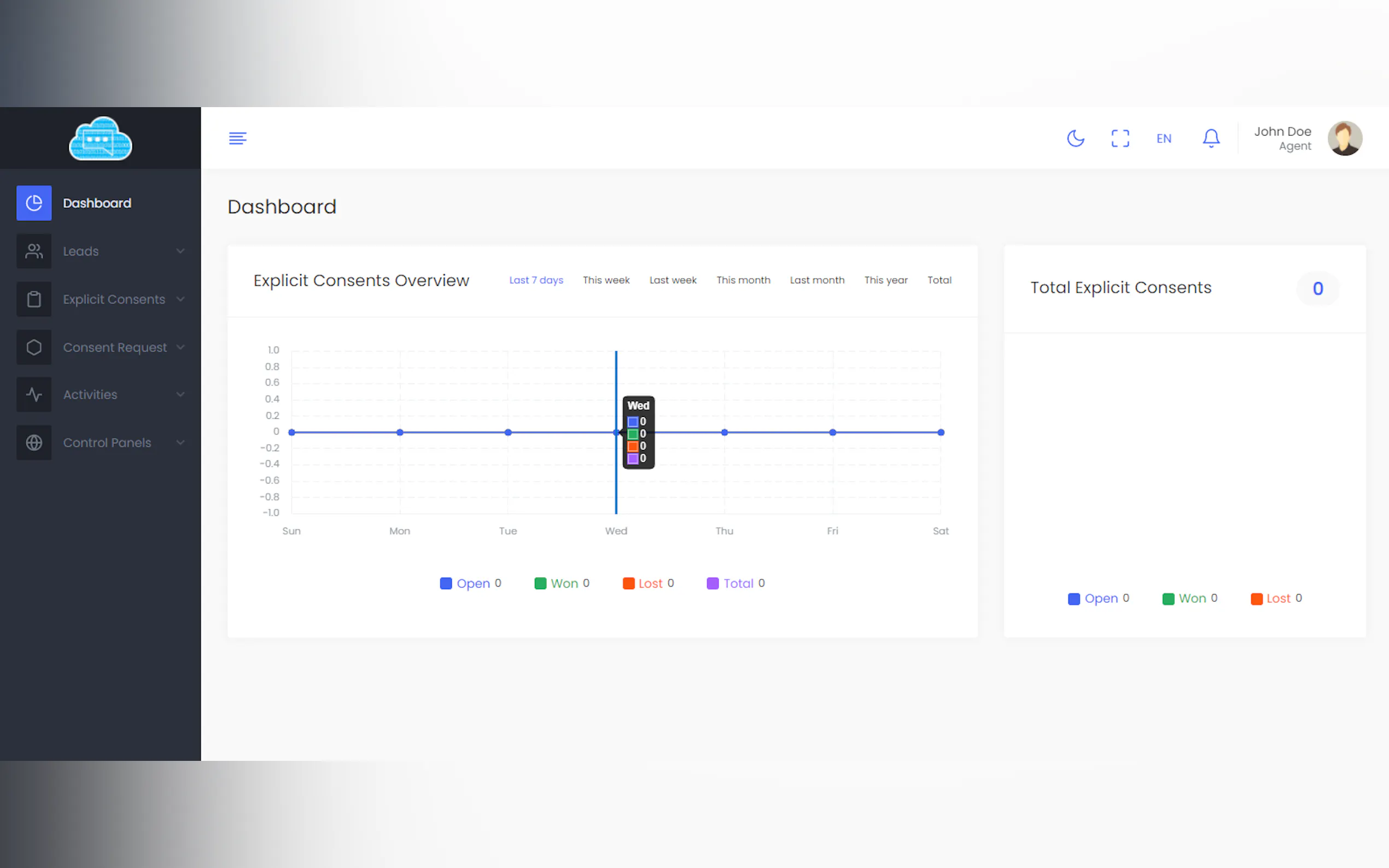Toggle dark mode with the moon icon

(1076, 138)
